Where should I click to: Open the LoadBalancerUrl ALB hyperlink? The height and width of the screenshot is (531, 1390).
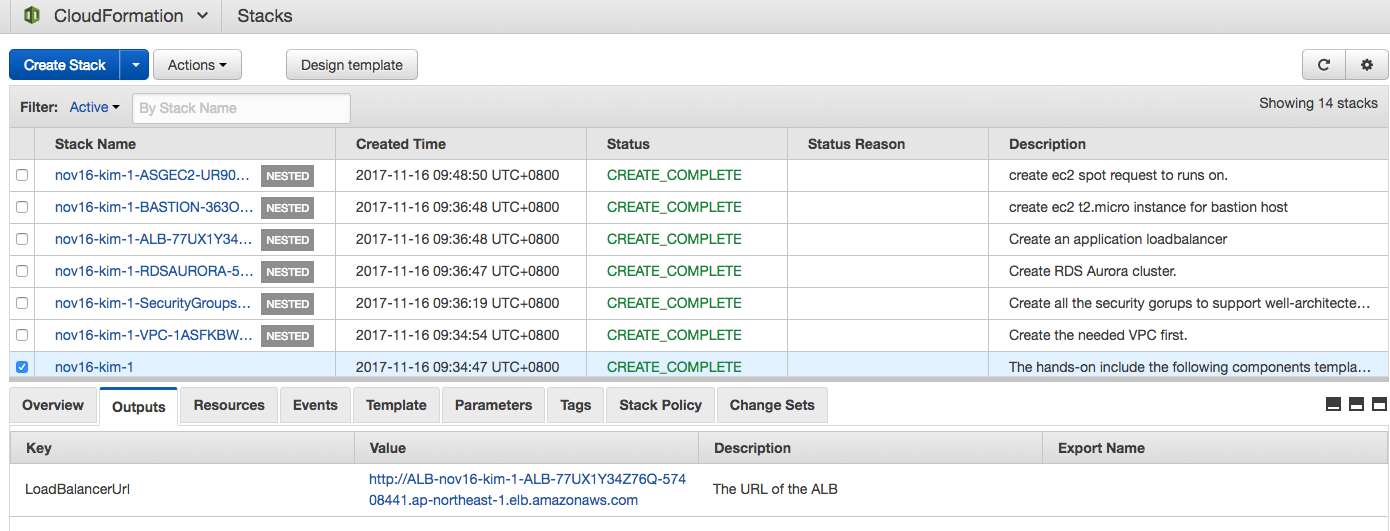tap(527, 490)
